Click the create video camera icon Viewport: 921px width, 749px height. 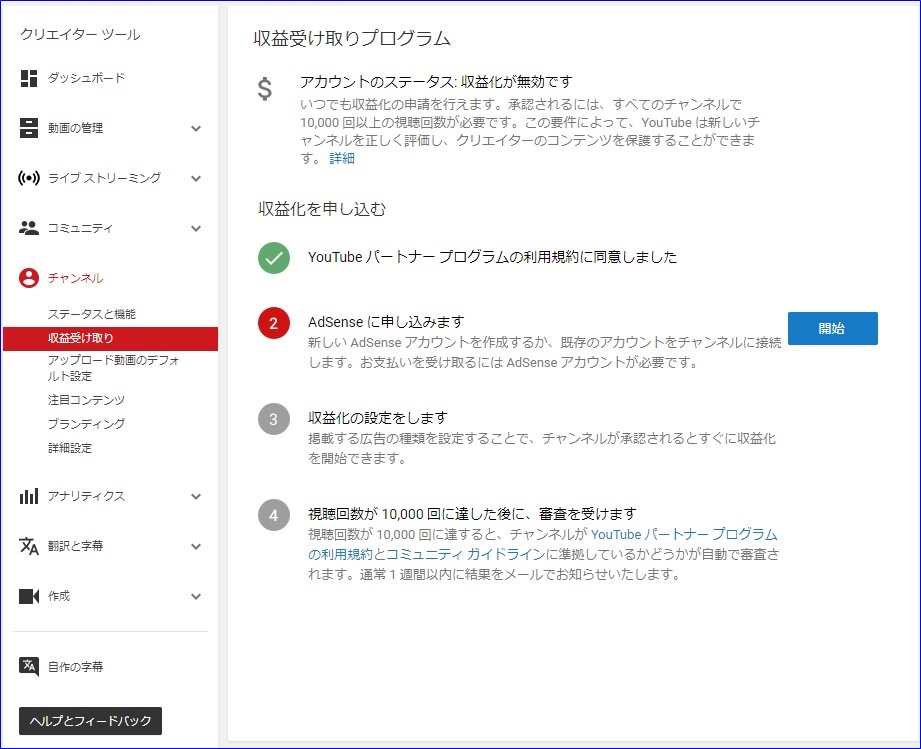pyautogui.click(x=29, y=596)
